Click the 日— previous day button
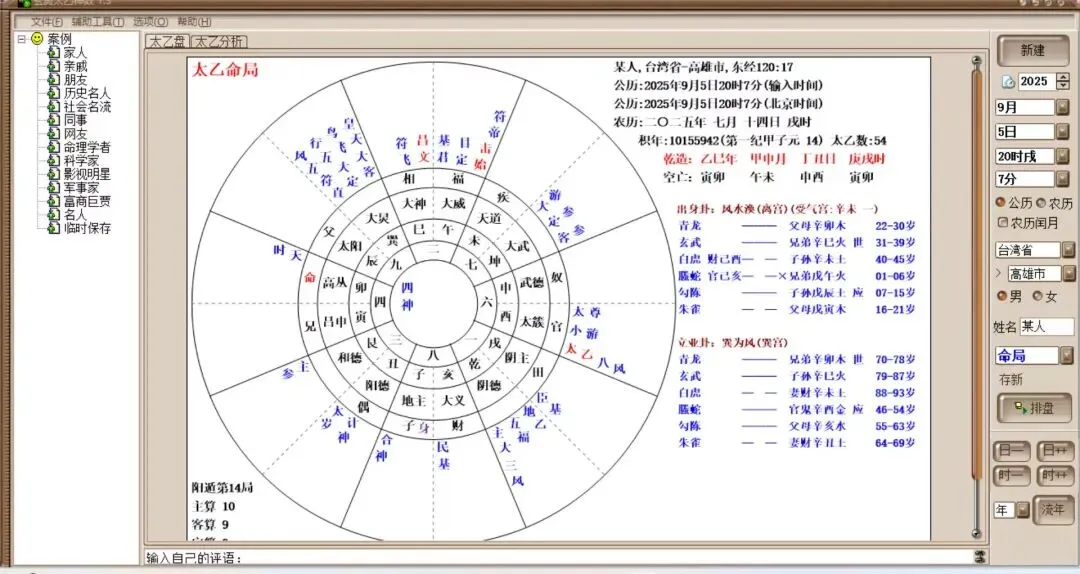This screenshot has height=574, width=1080. point(1011,451)
